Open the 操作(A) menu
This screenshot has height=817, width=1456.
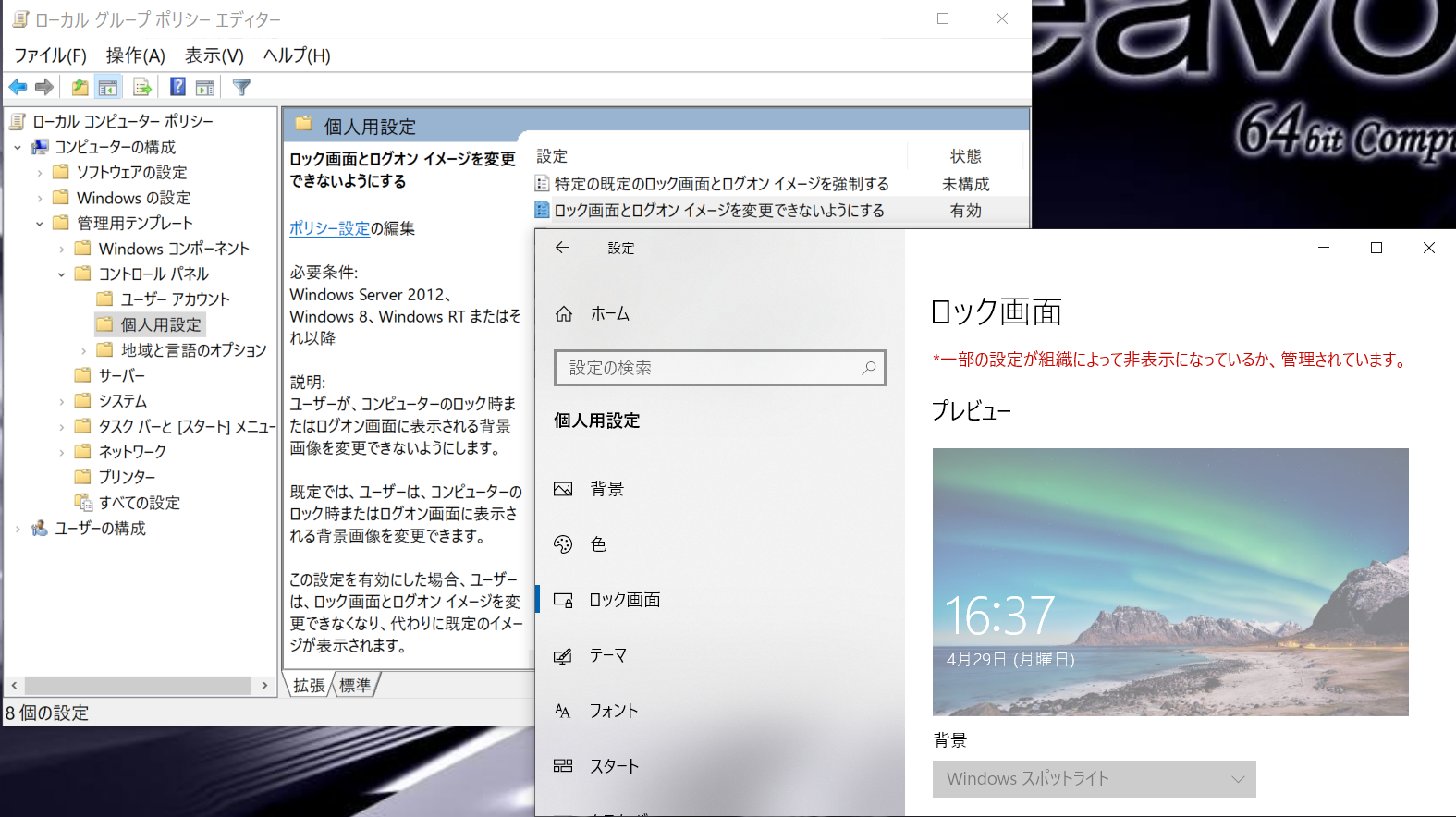click(x=135, y=55)
